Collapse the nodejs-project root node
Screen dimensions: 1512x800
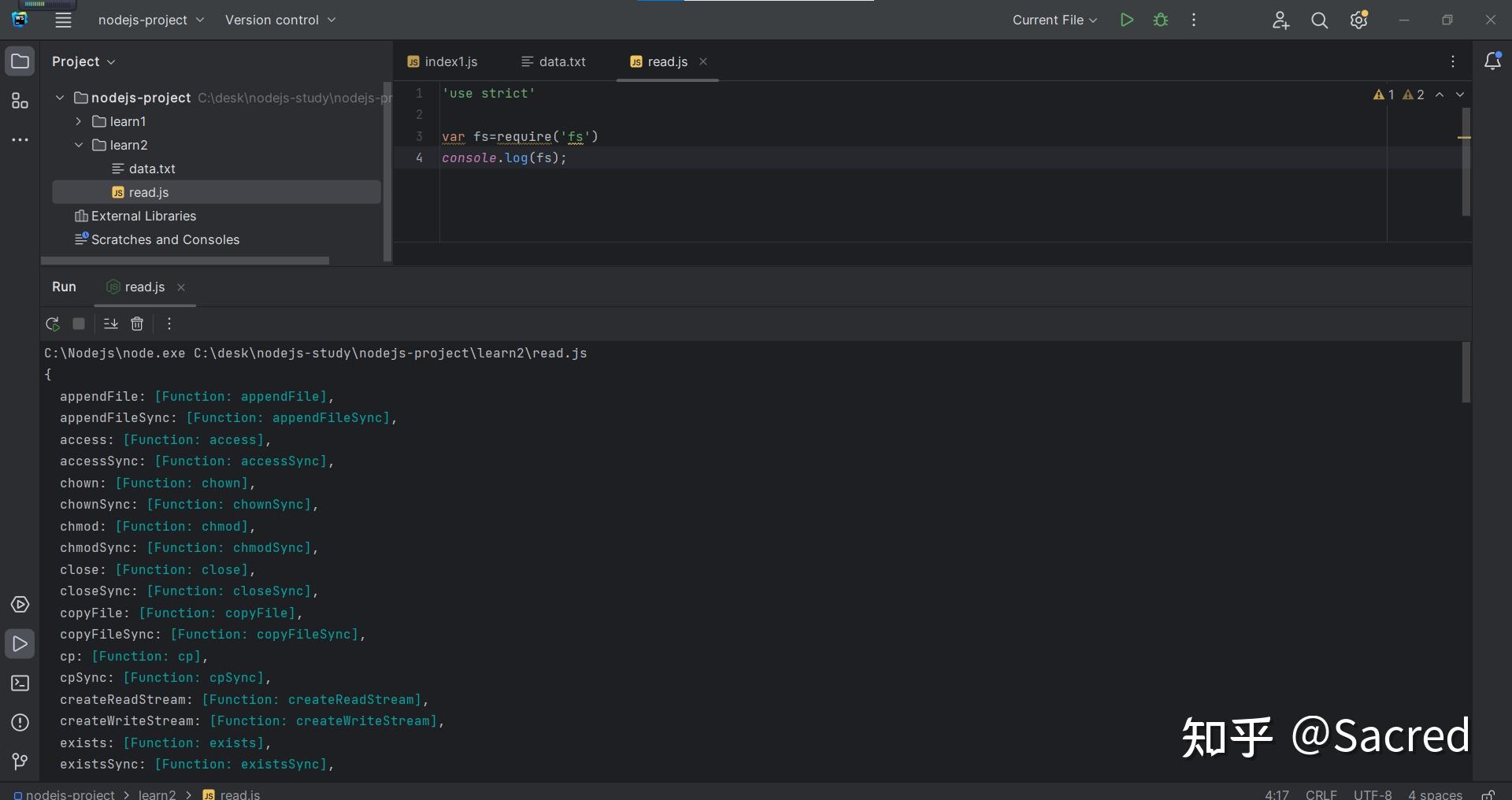60,98
